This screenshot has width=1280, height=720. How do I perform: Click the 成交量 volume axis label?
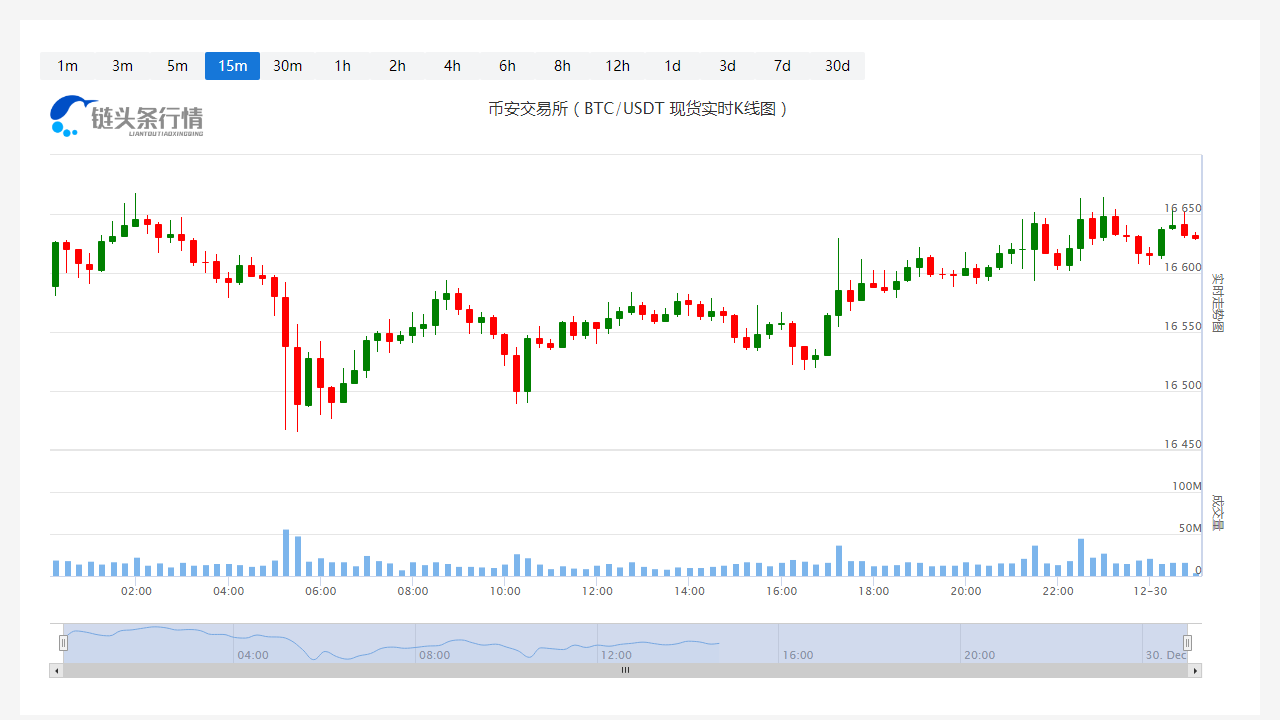pos(1217,511)
